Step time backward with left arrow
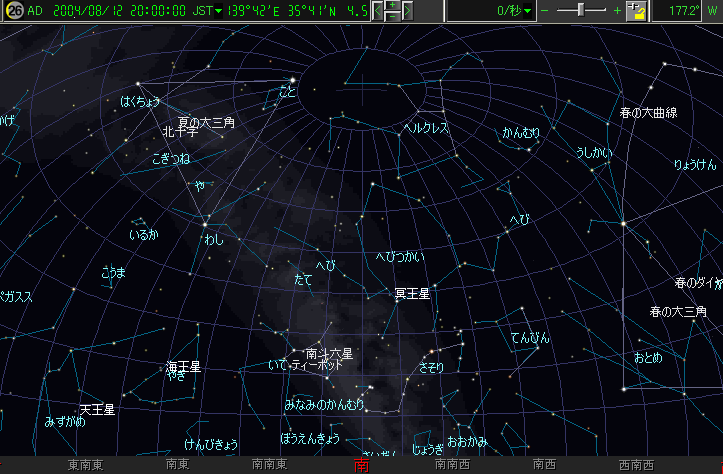 (x=378, y=11)
